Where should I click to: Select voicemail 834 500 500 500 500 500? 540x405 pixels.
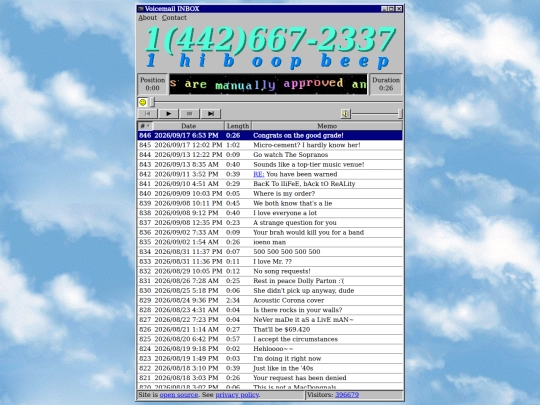(x=270, y=251)
